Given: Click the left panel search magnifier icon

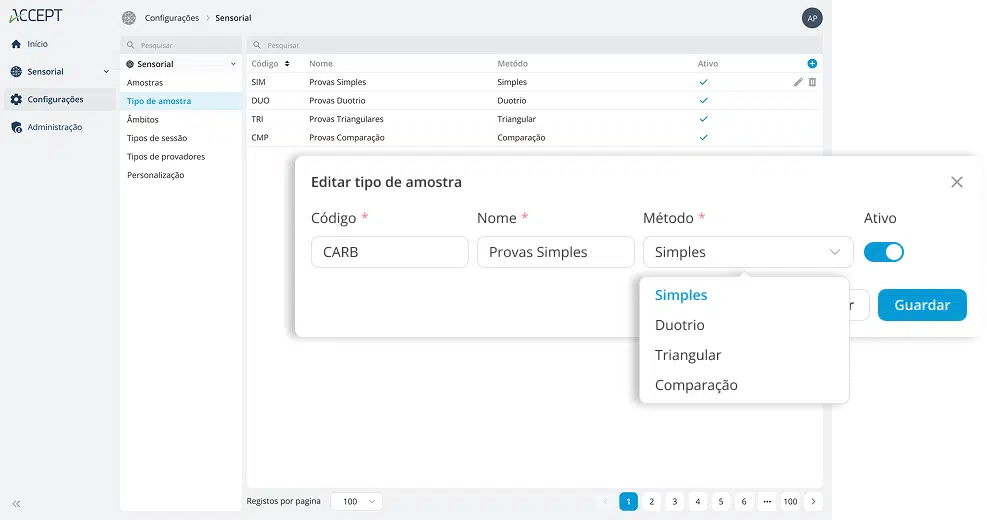Looking at the screenshot, I should [x=131, y=45].
